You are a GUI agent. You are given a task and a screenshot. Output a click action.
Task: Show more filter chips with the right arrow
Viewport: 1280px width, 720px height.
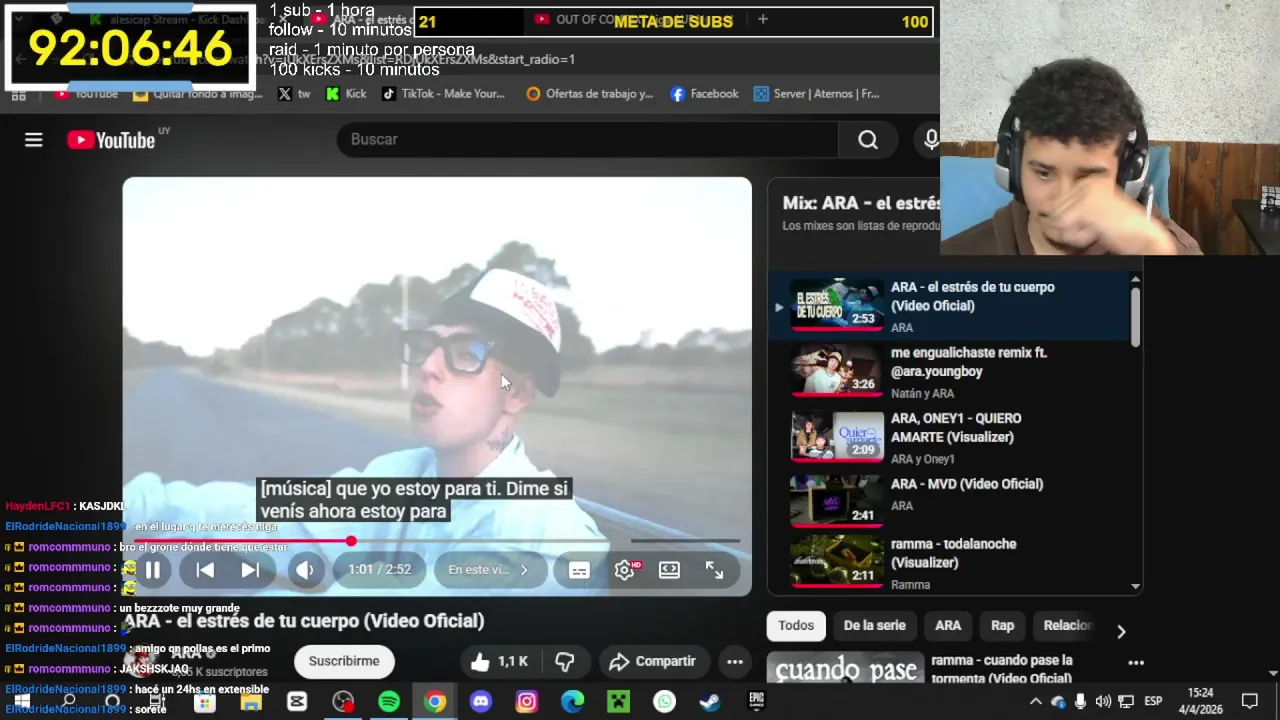point(1121,631)
